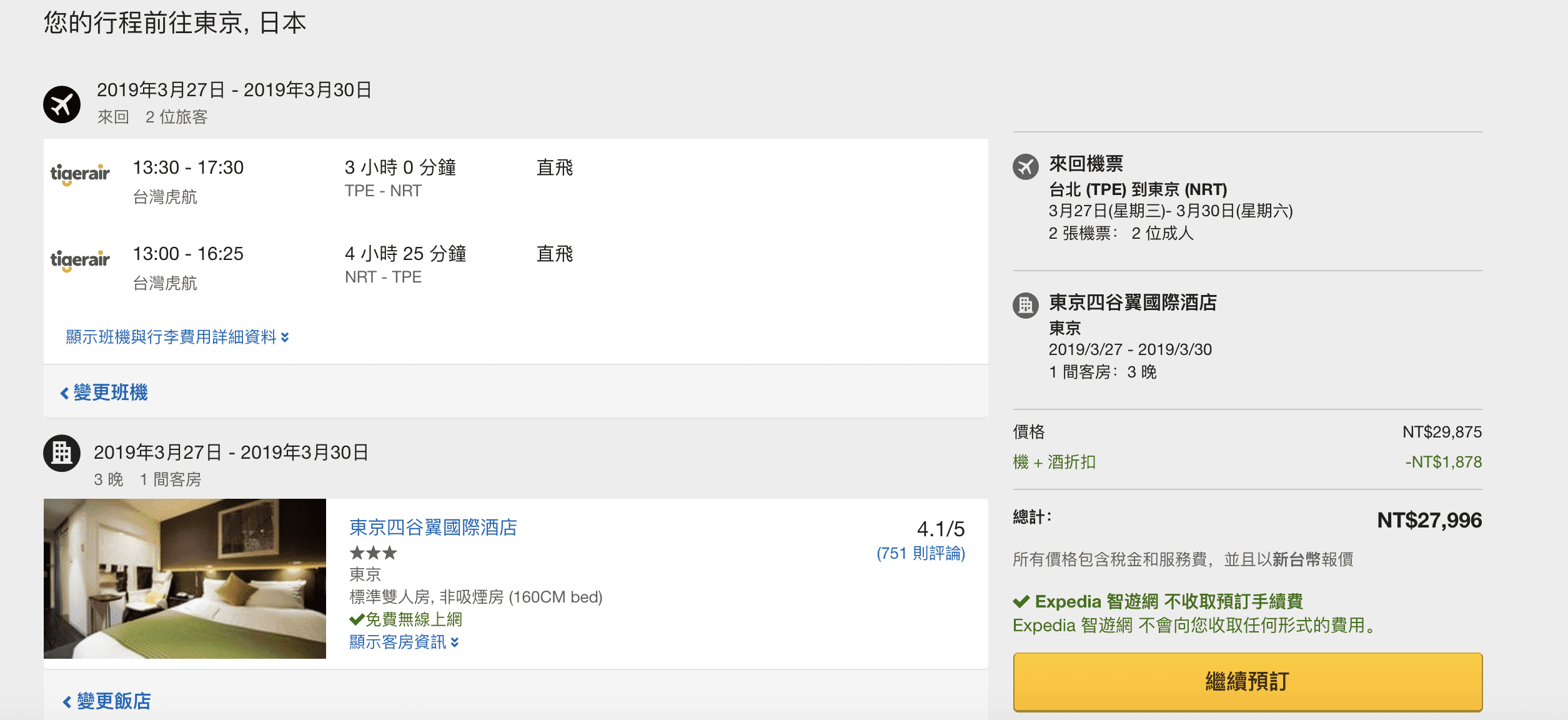Click the 台北 (TPE) 到東京 (NRT) route text
The width and height of the screenshot is (1568, 720).
pos(1138,189)
